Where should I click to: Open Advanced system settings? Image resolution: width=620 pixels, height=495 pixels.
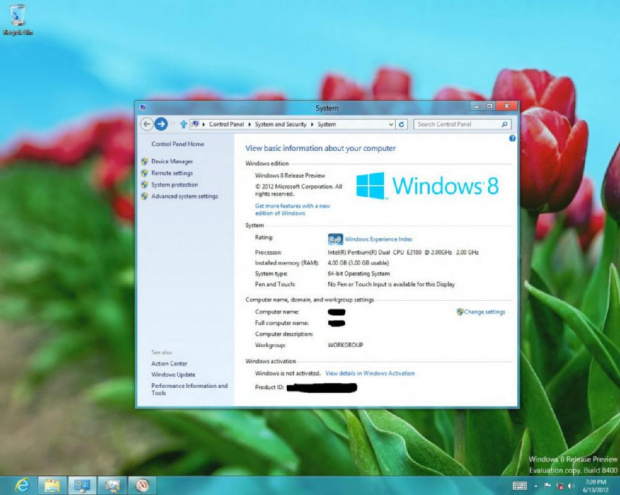click(184, 196)
